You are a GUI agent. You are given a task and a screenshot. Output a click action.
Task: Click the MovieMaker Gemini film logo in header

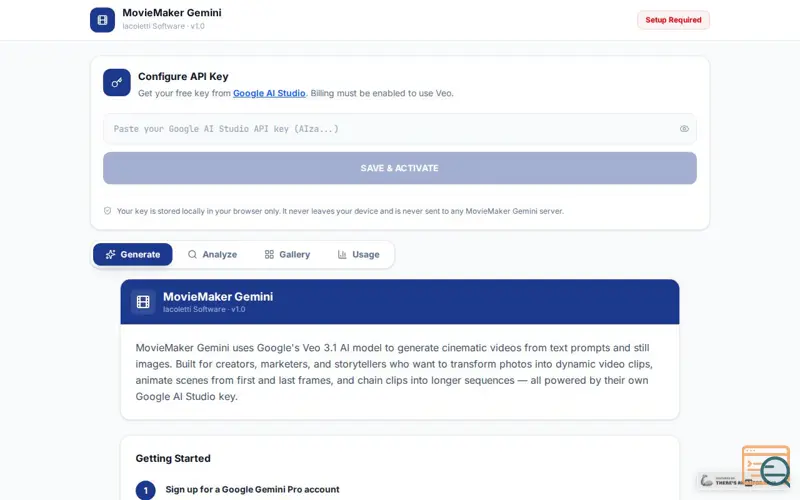pos(102,20)
